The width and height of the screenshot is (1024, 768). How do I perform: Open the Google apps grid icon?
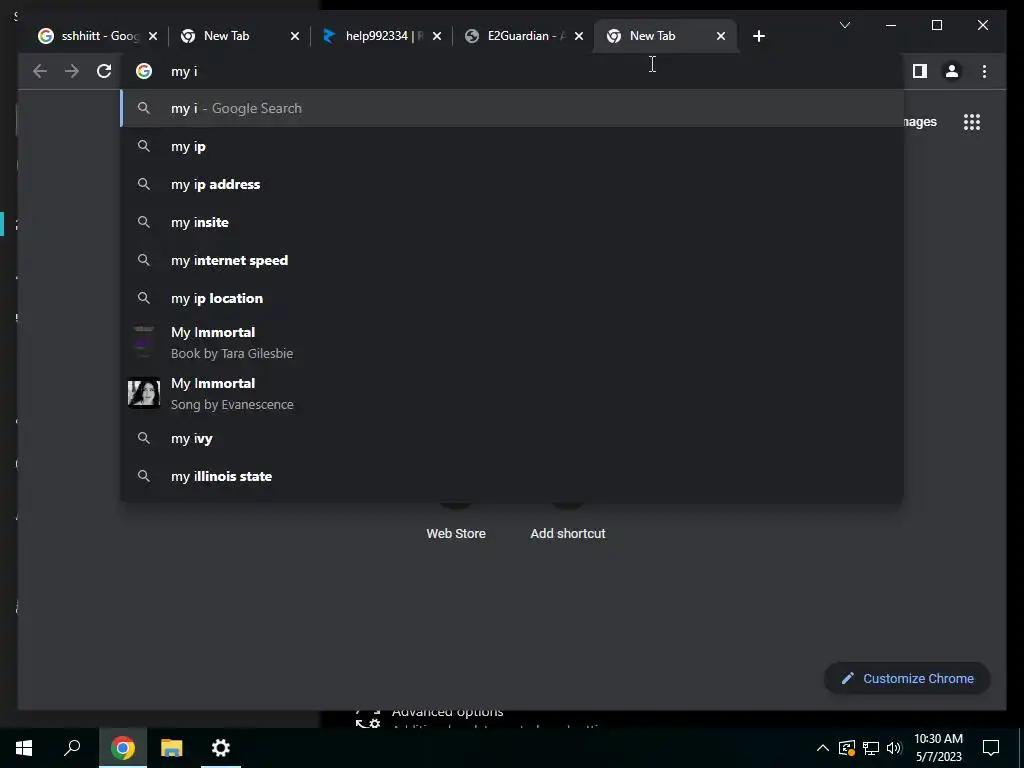972,122
